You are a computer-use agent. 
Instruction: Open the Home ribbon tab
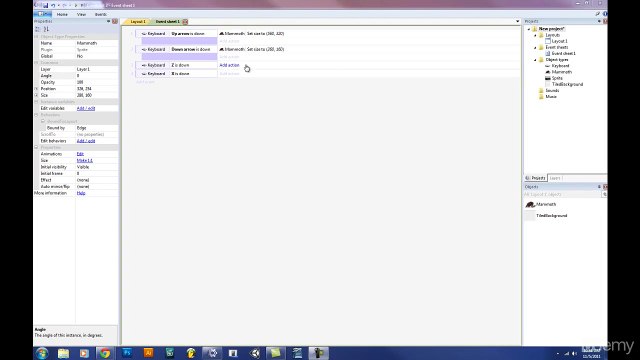[62, 14]
